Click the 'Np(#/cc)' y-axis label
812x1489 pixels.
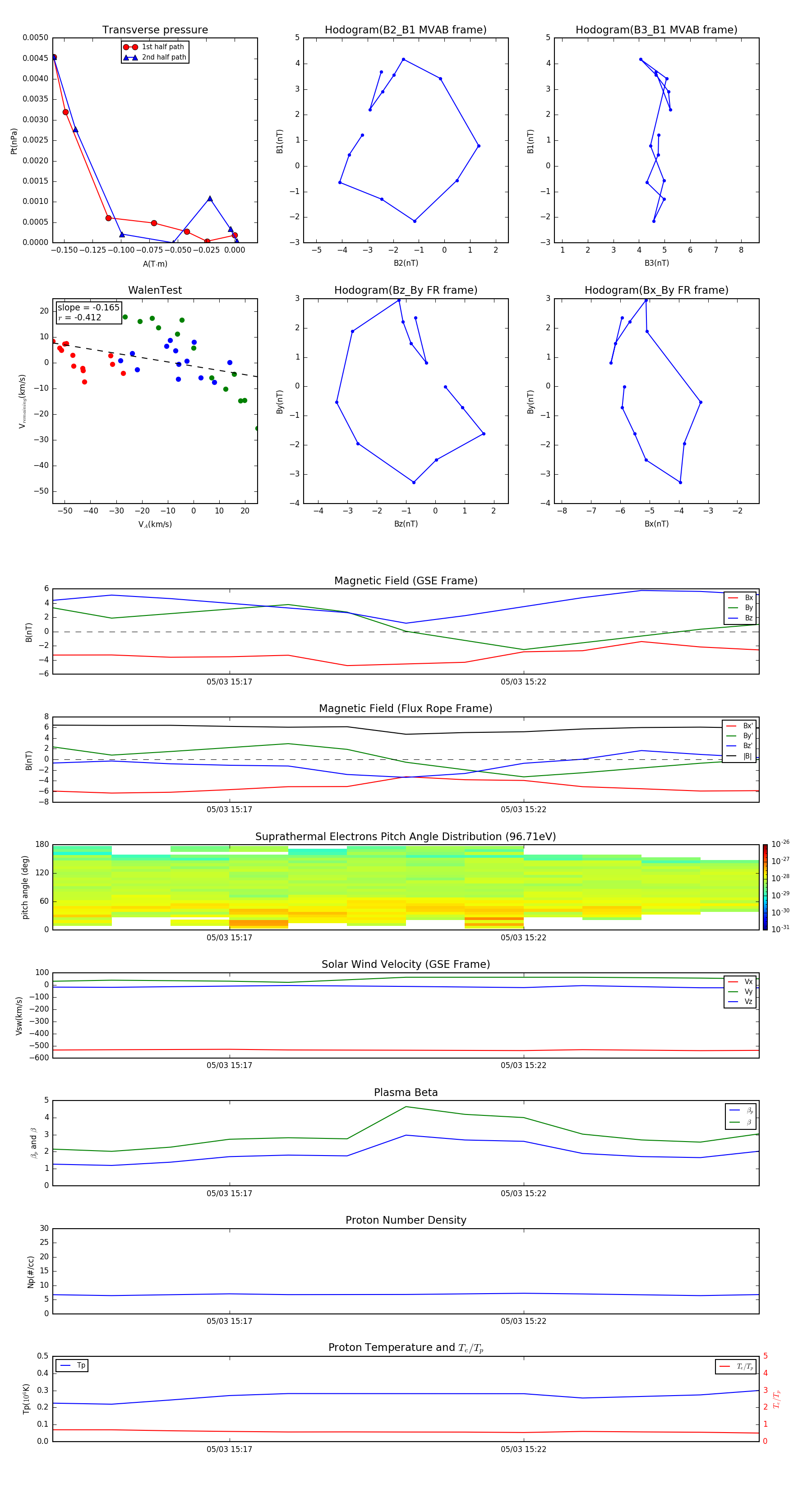point(31,1272)
